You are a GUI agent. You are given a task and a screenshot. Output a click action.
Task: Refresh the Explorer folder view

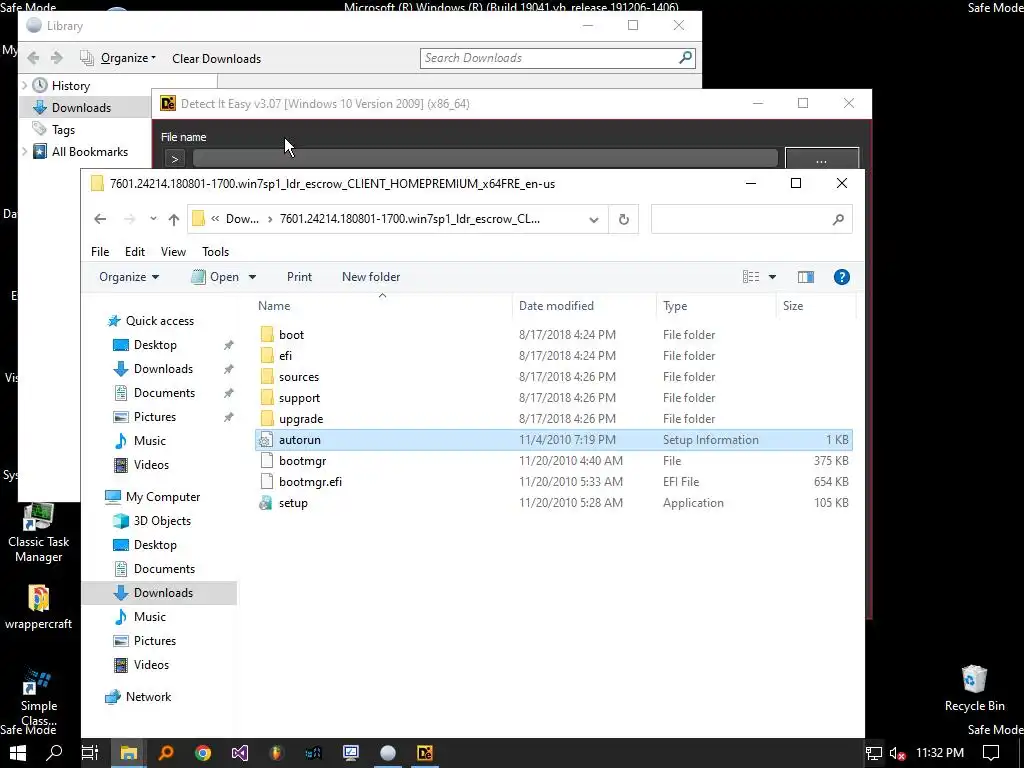(624, 219)
